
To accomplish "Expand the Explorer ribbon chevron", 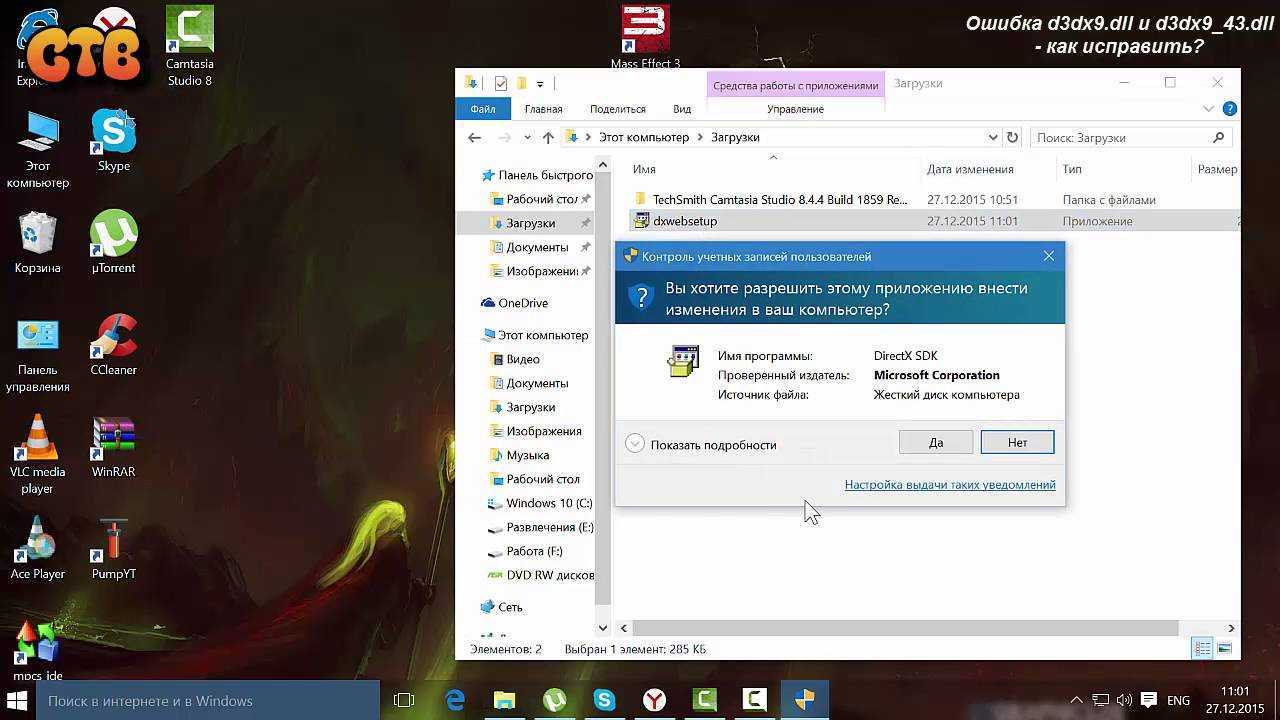I will (x=1209, y=109).
